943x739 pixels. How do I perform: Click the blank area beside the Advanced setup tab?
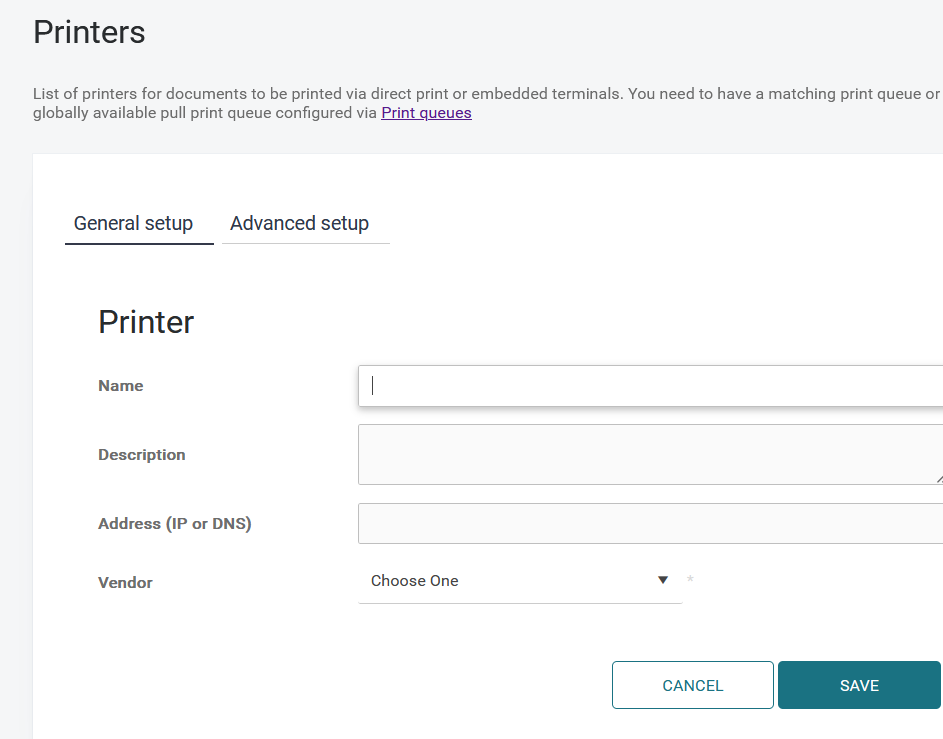tap(650, 223)
